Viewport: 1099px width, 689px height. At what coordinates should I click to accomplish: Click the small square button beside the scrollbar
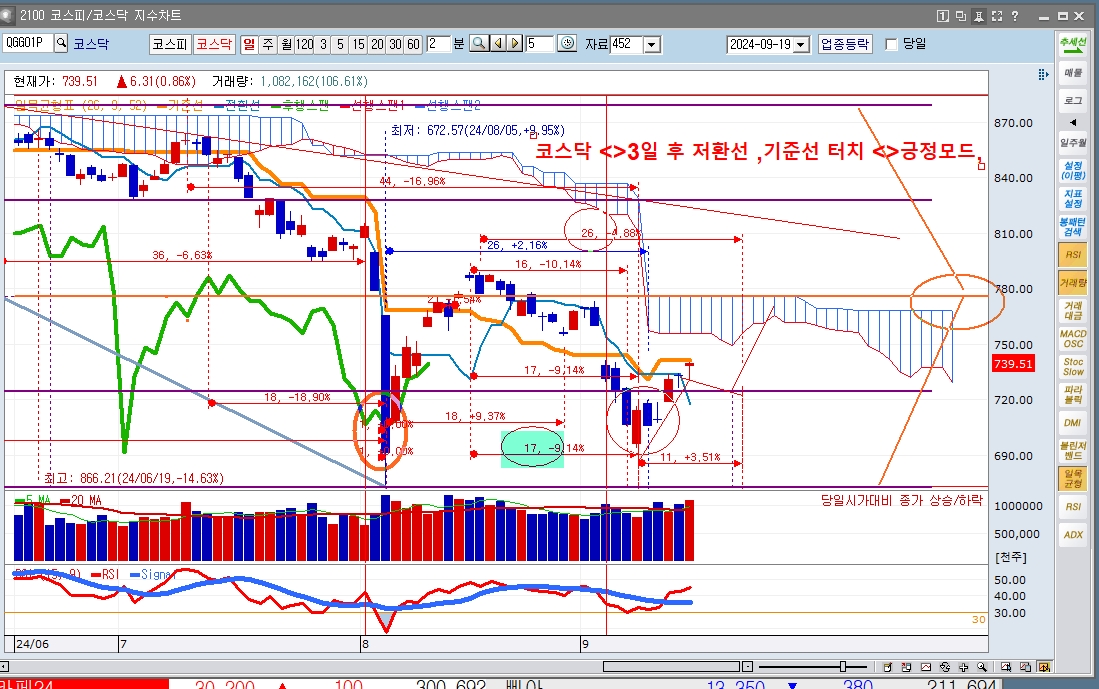(747, 667)
